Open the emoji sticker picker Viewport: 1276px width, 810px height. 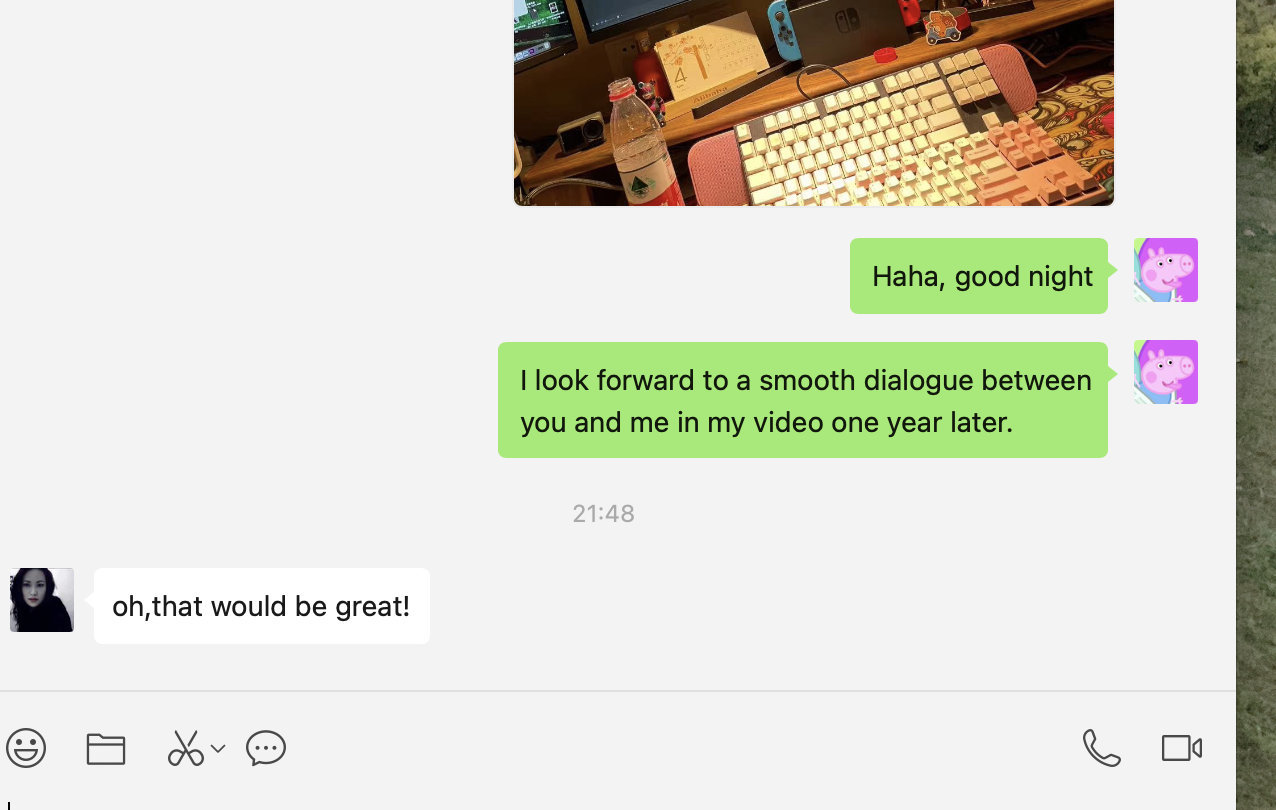(26, 748)
